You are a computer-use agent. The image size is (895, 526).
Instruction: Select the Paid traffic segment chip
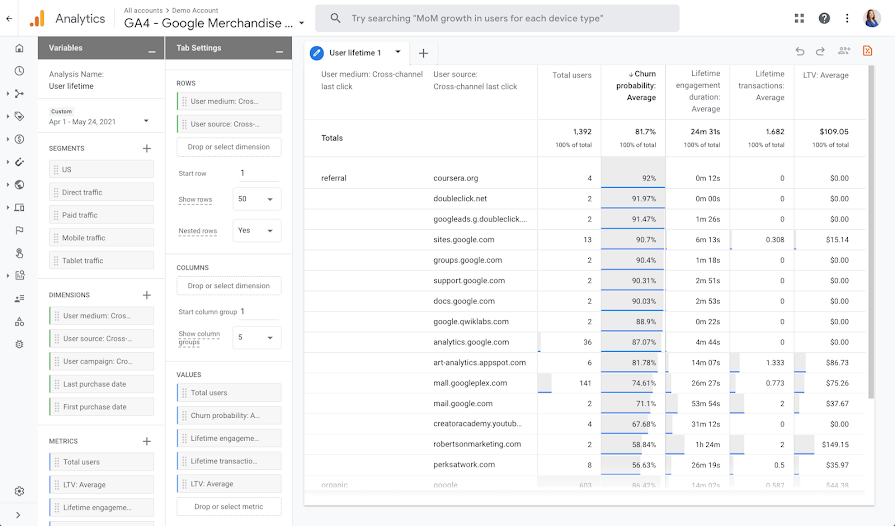pos(102,215)
